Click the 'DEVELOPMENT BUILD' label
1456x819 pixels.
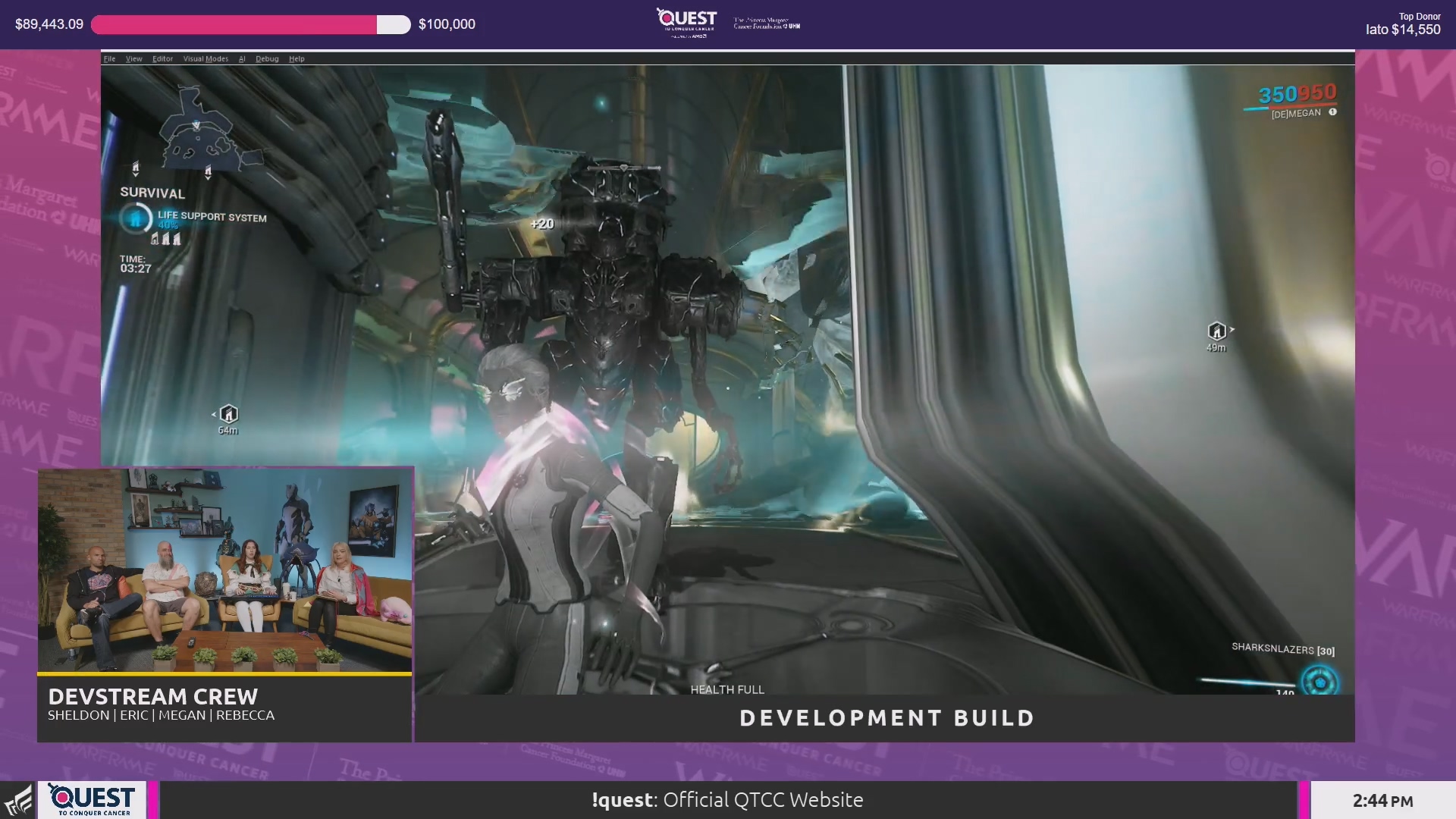[886, 718]
